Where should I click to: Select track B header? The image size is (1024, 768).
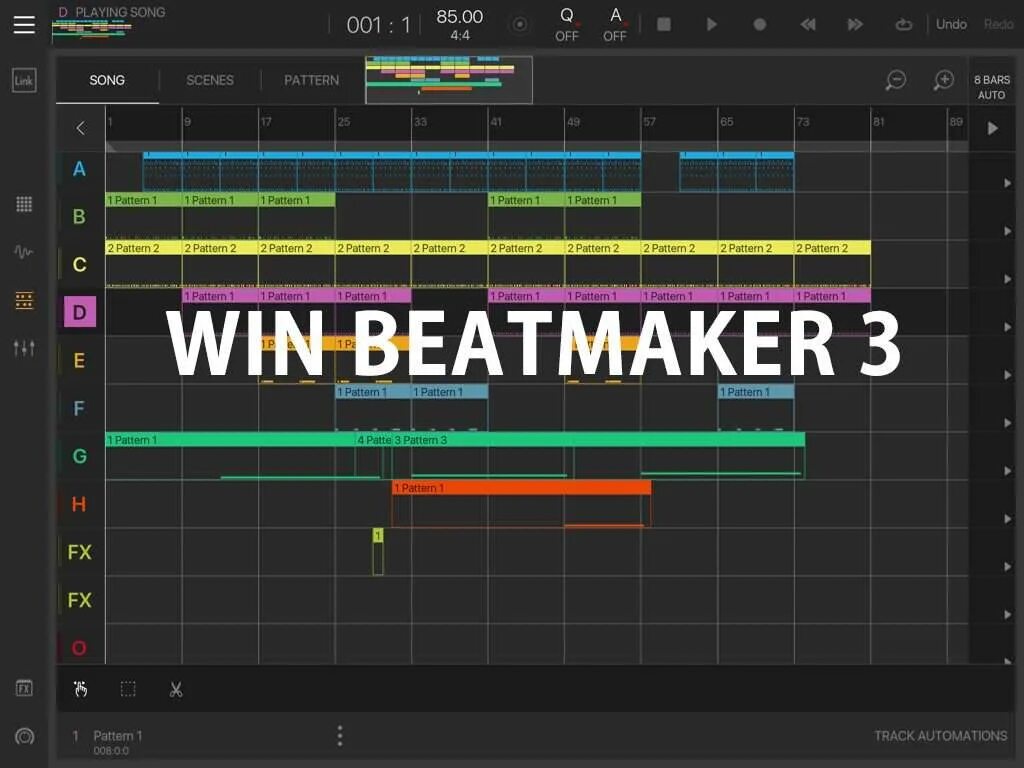point(79,217)
